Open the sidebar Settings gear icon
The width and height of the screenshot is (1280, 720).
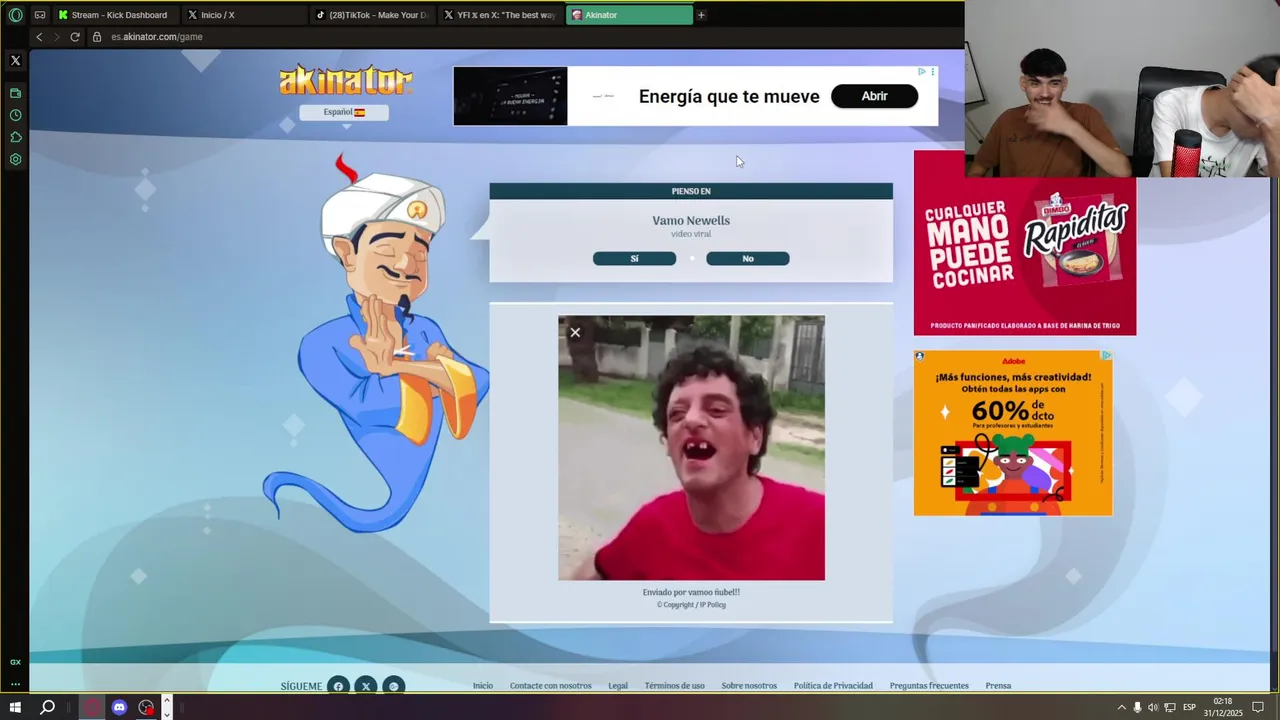pos(15,159)
